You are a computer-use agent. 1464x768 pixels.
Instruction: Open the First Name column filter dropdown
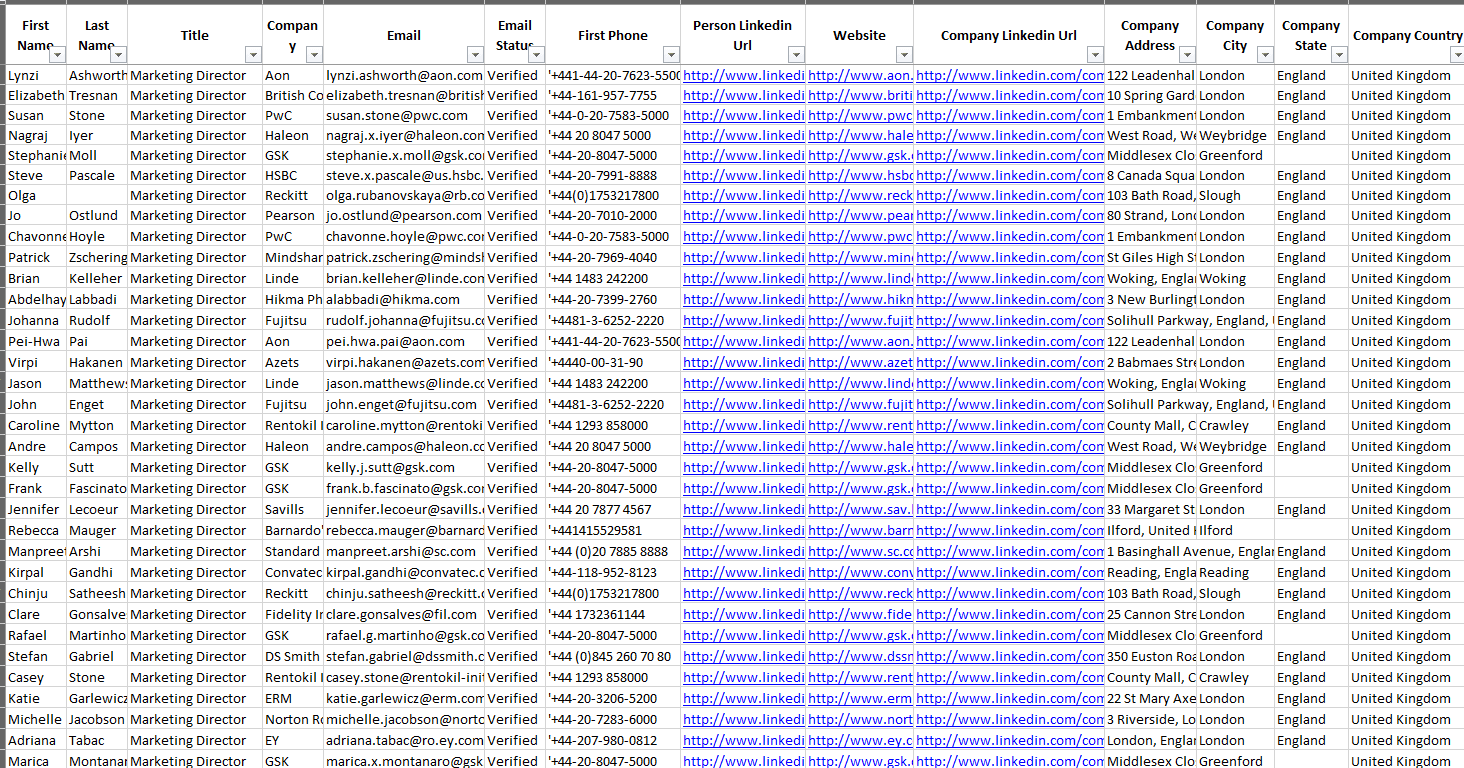(57, 55)
